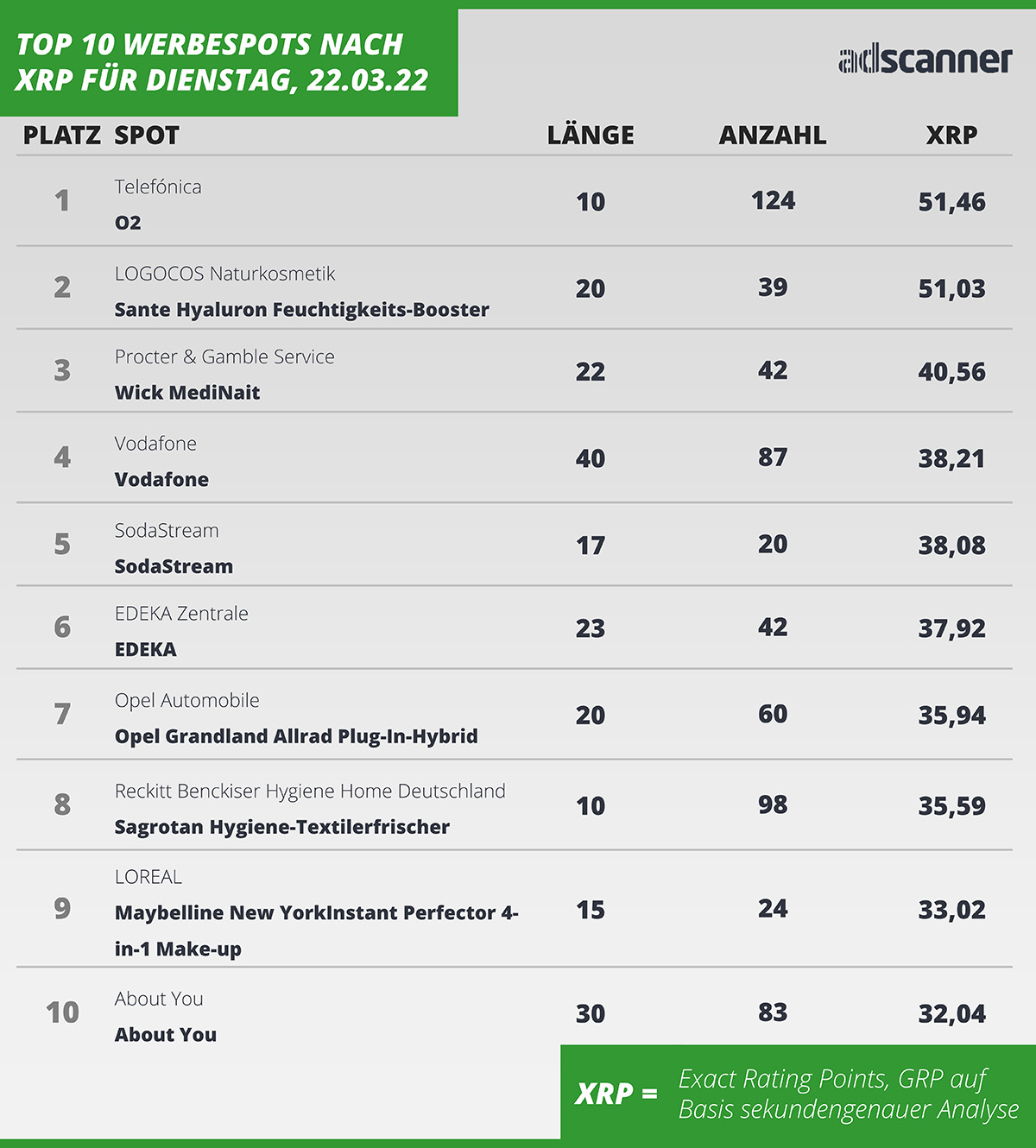The width and height of the screenshot is (1036, 1148).
Task: Click the XRP value 51,46
Action: tap(951, 202)
